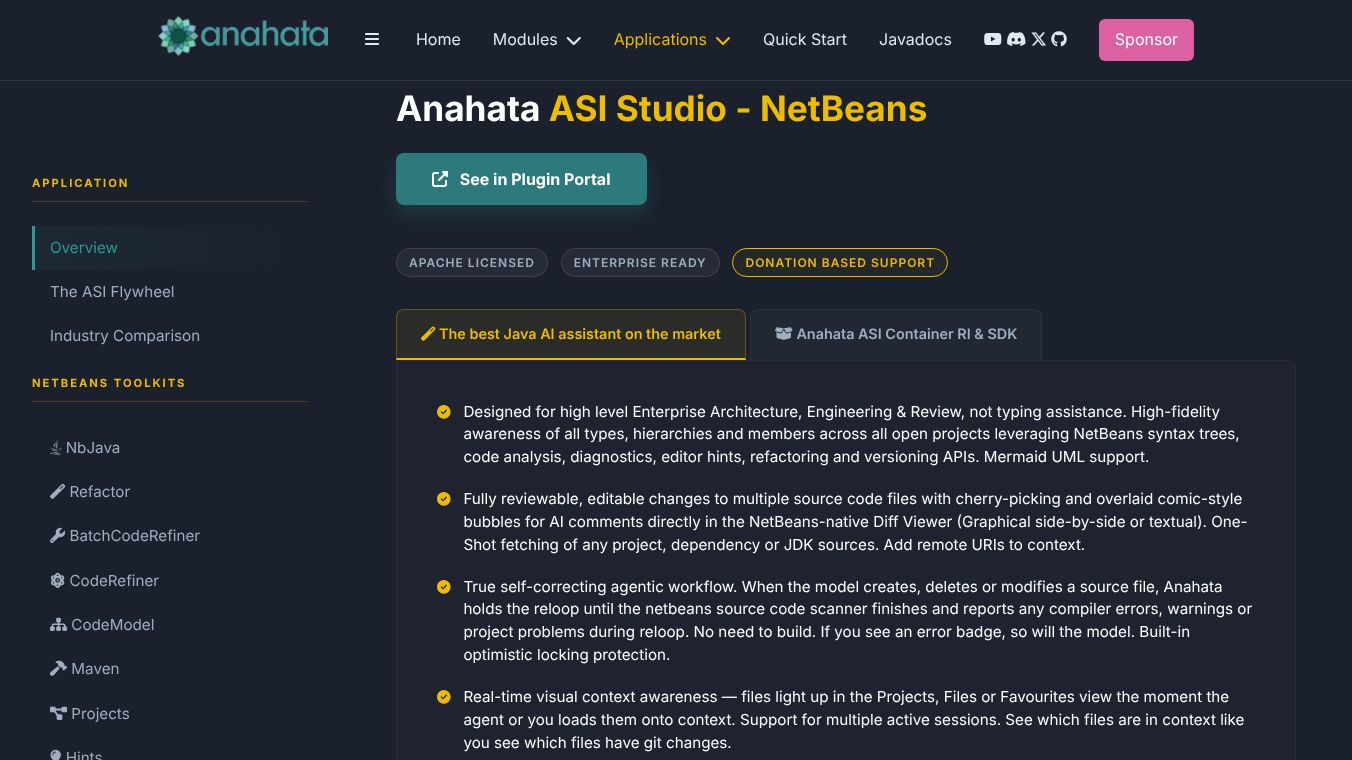Open the Maven toolkit link
This screenshot has height=760, width=1352.
[85, 669]
